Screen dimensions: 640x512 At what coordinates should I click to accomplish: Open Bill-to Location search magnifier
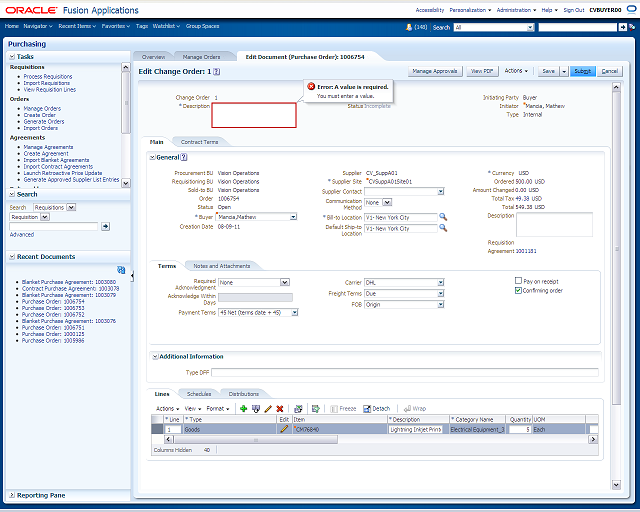[x=443, y=217]
